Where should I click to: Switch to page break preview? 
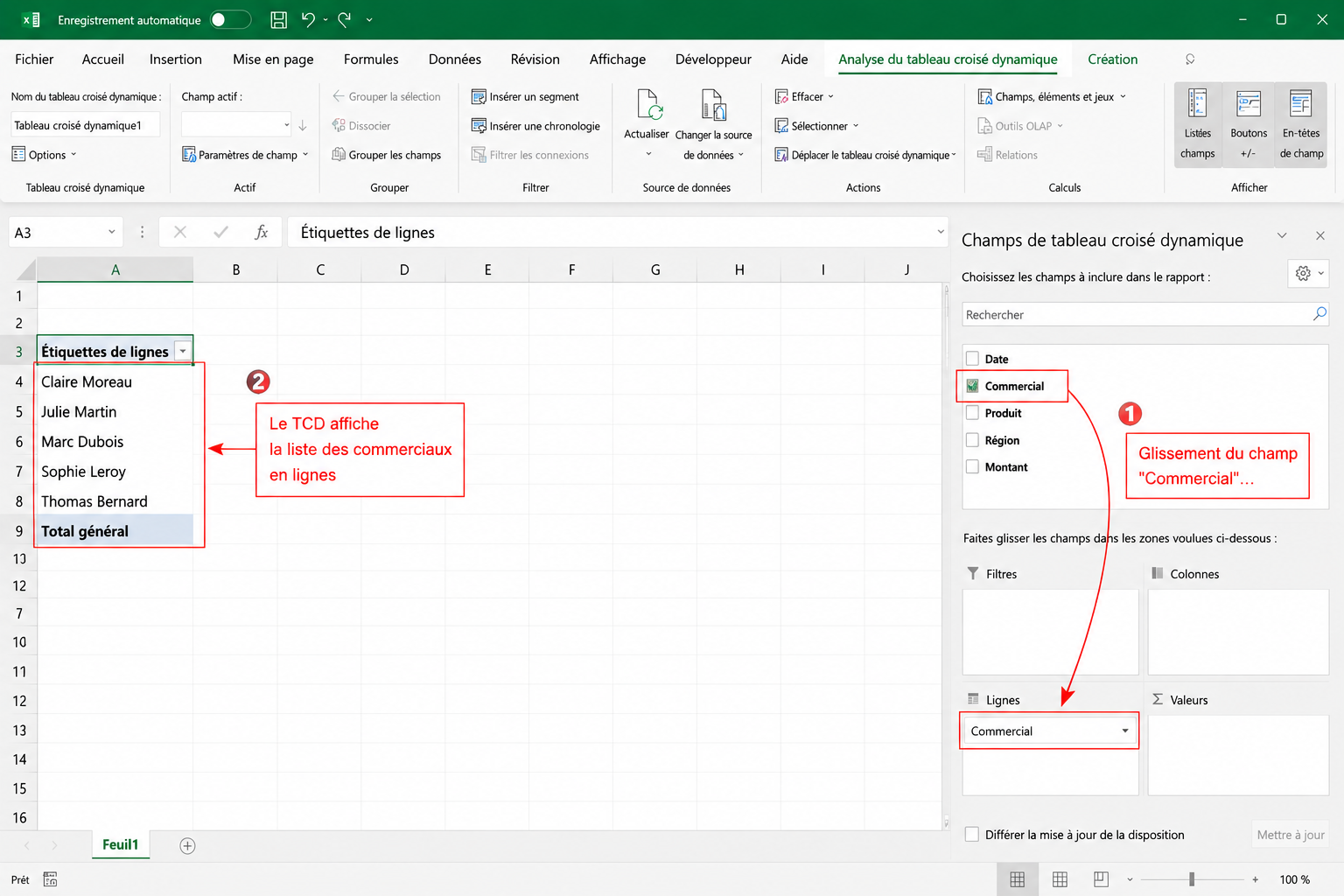(1101, 879)
